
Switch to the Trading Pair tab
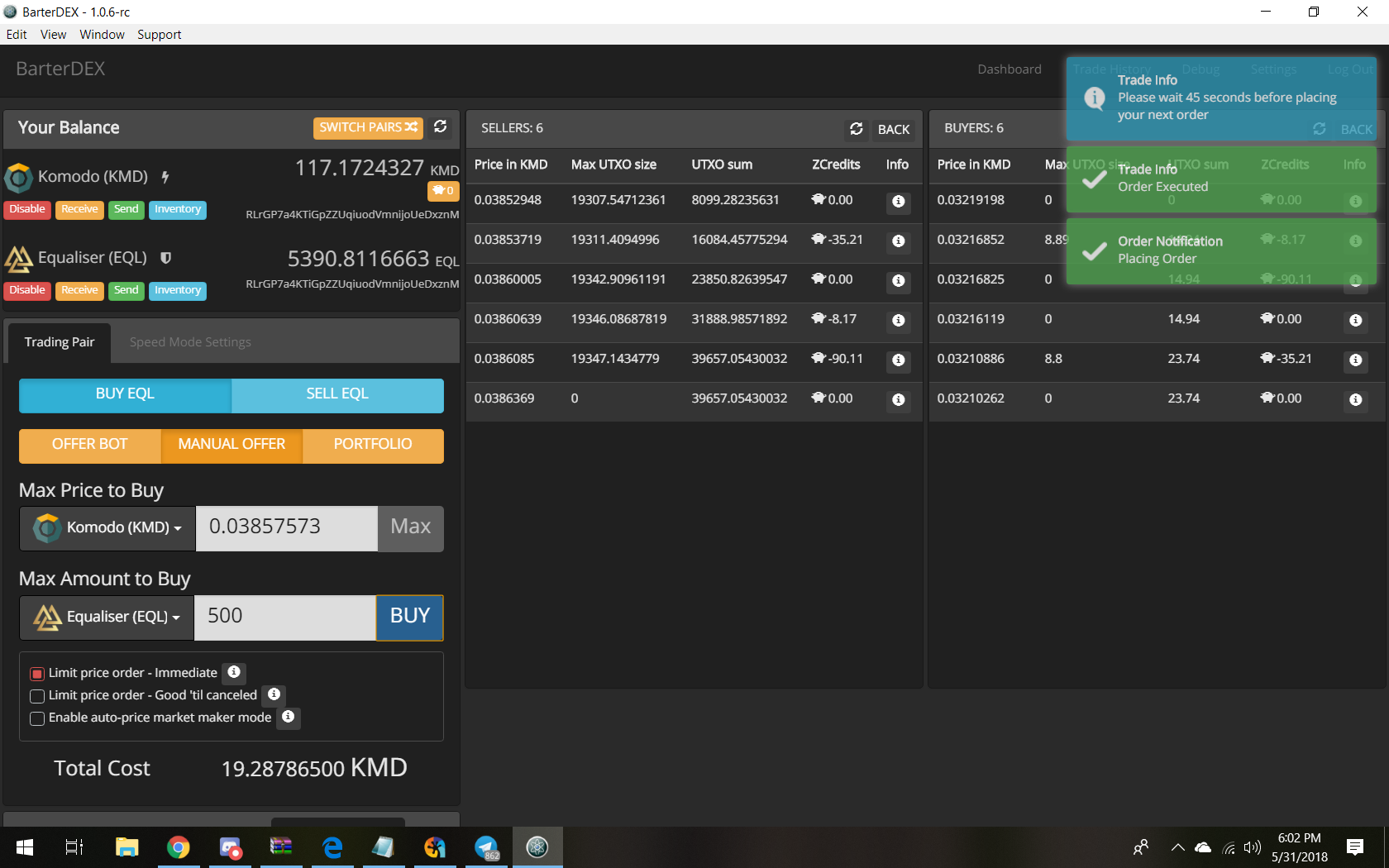60,342
